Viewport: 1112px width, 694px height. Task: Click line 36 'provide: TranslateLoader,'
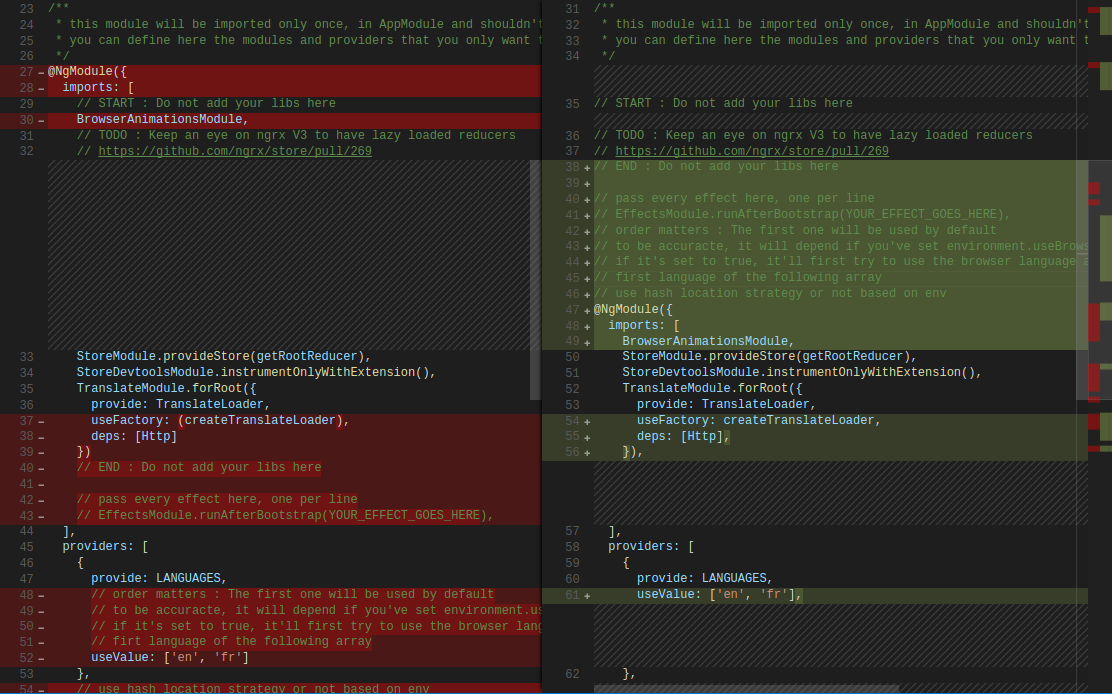click(181, 404)
